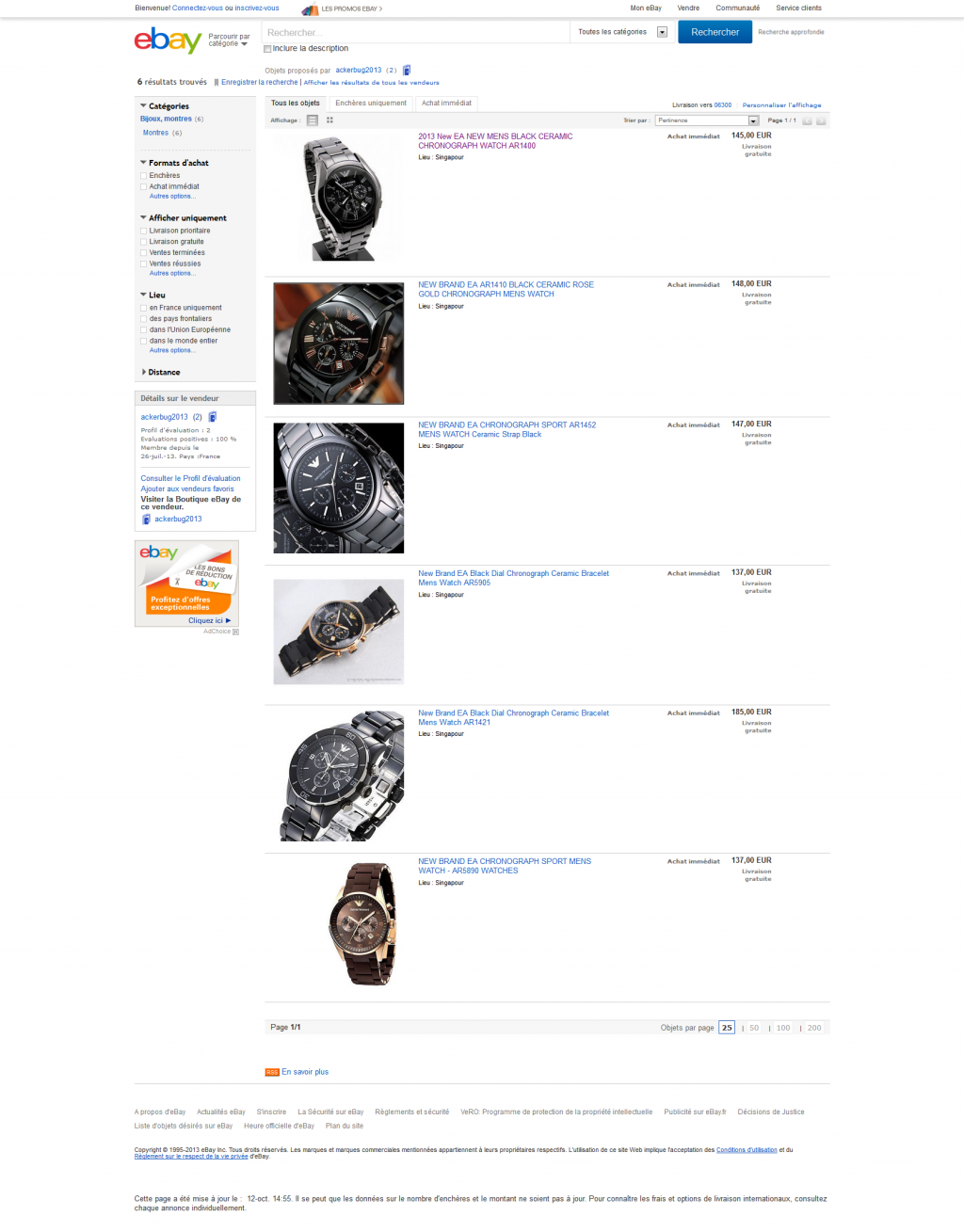This screenshot has width=964, height=1232.
Task: Click seller store icon beside ackerbug2013 heading
Action: click(407, 71)
